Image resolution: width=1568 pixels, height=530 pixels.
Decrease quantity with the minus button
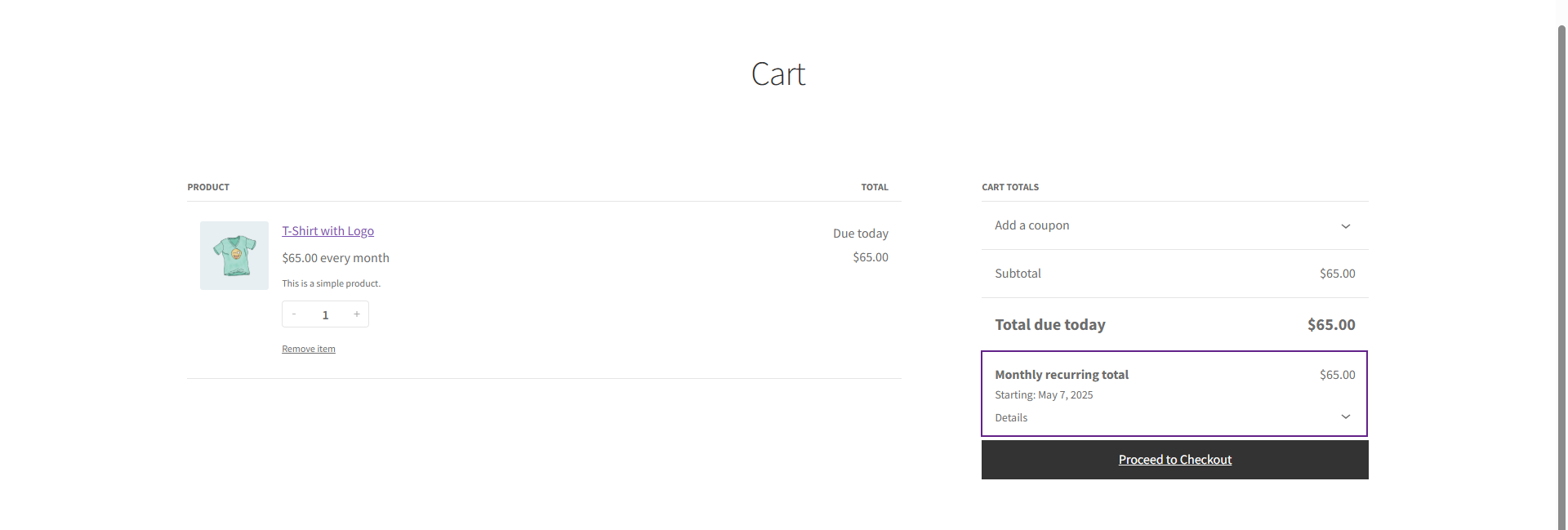pyautogui.click(x=294, y=314)
